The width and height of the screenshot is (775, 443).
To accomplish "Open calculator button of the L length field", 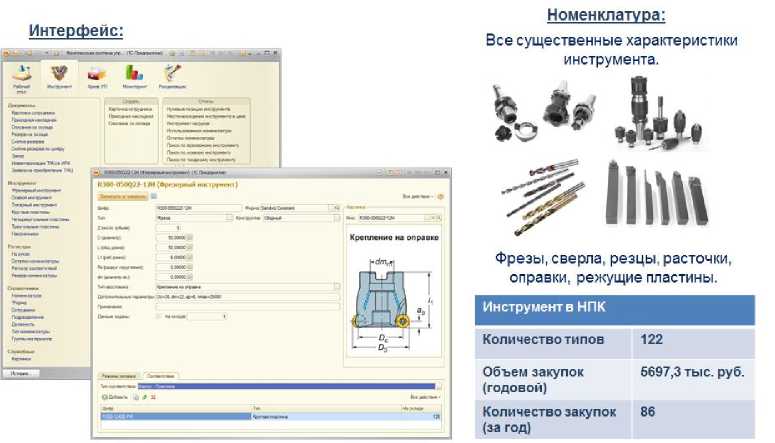I will tap(190, 247).
